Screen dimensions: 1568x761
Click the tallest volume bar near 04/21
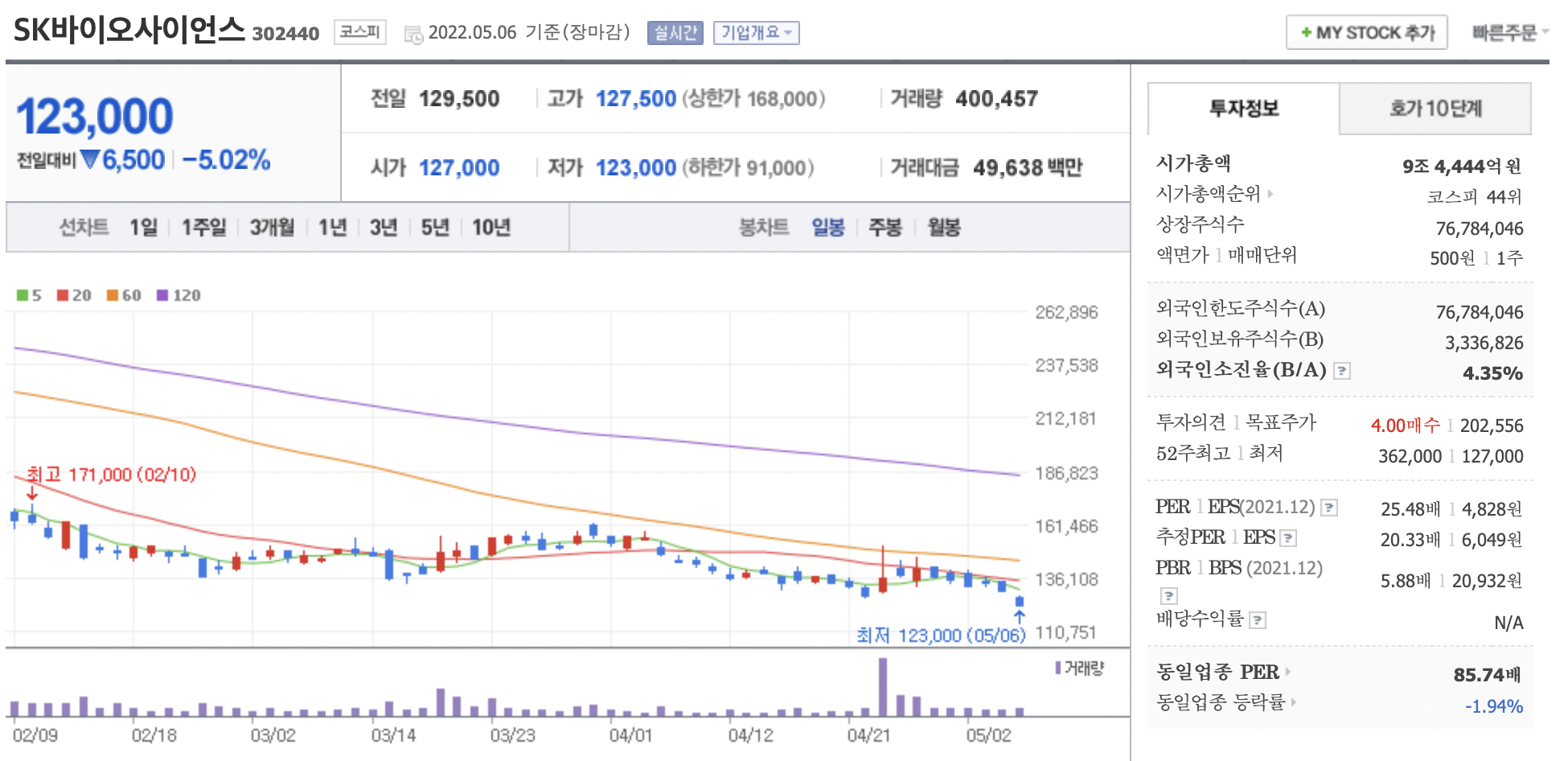tap(883, 687)
